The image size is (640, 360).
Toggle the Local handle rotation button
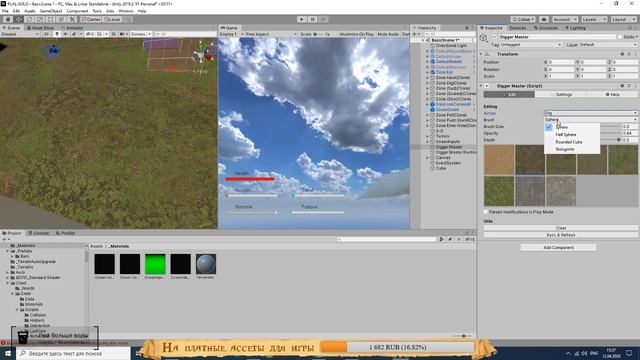112,19
